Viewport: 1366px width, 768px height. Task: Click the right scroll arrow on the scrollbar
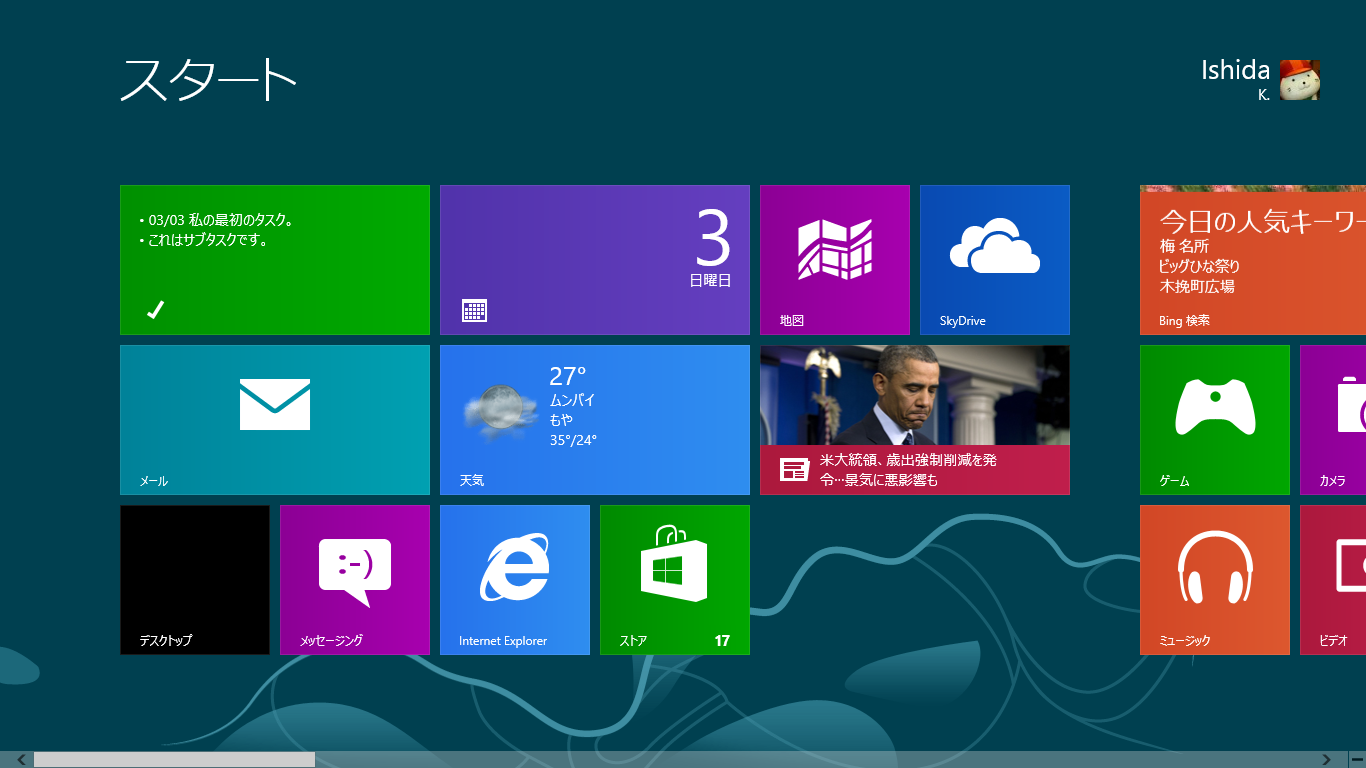click(1327, 760)
